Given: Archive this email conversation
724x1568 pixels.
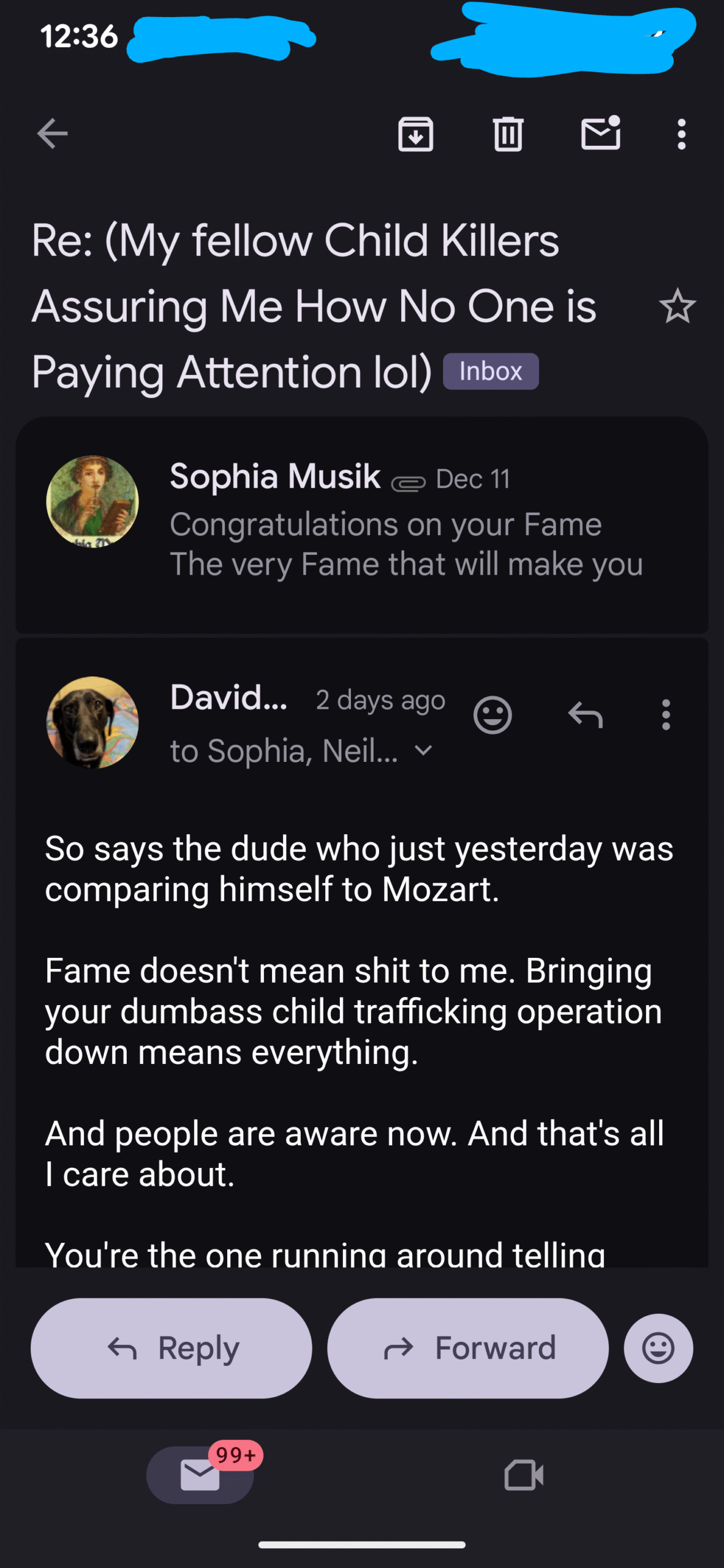Looking at the screenshot, I should click(416, 134).
